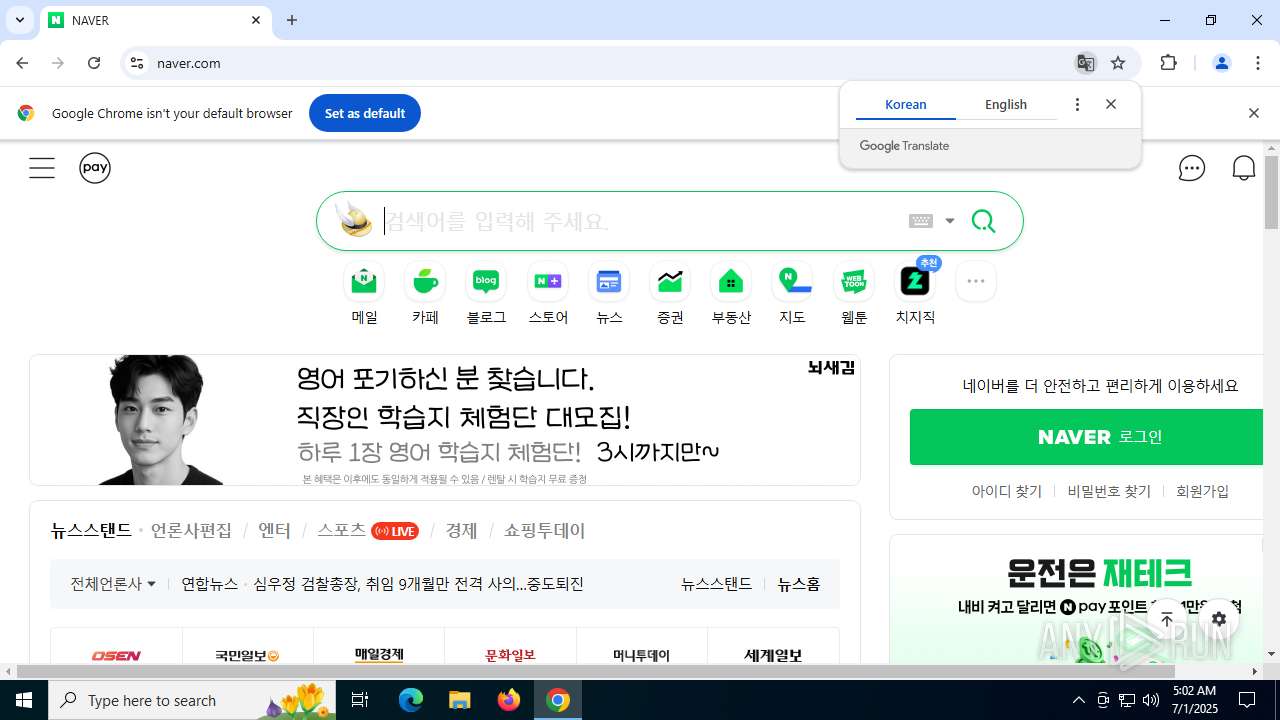Click Set as default button
This screenshot has height=720, width=1280.
pyautogui.click(x=365, y=113)
